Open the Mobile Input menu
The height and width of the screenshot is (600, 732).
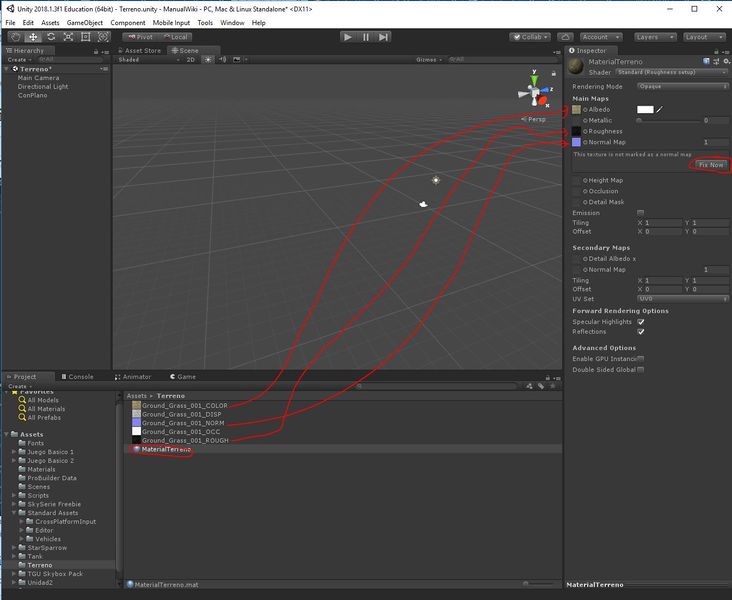coord(171,22)
